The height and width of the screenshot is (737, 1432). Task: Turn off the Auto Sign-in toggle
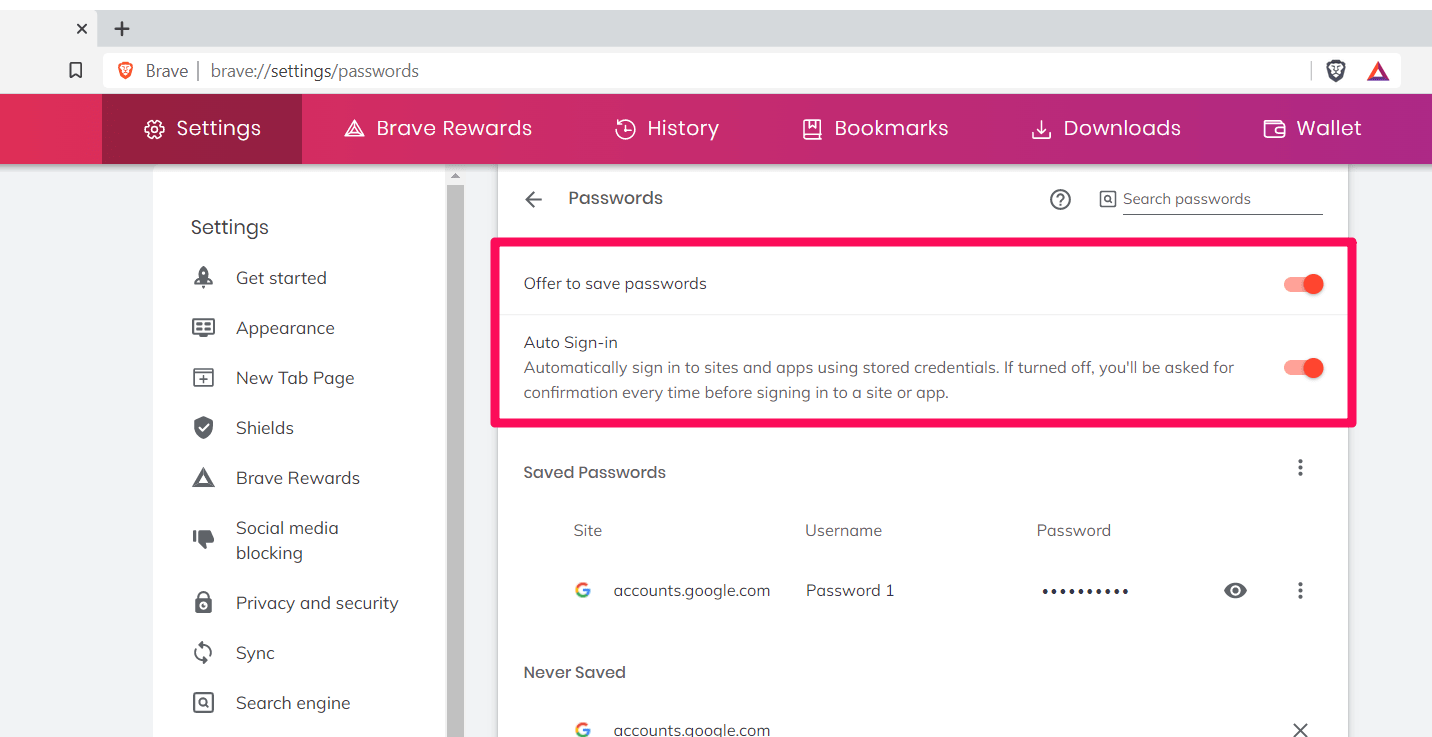1304,368
